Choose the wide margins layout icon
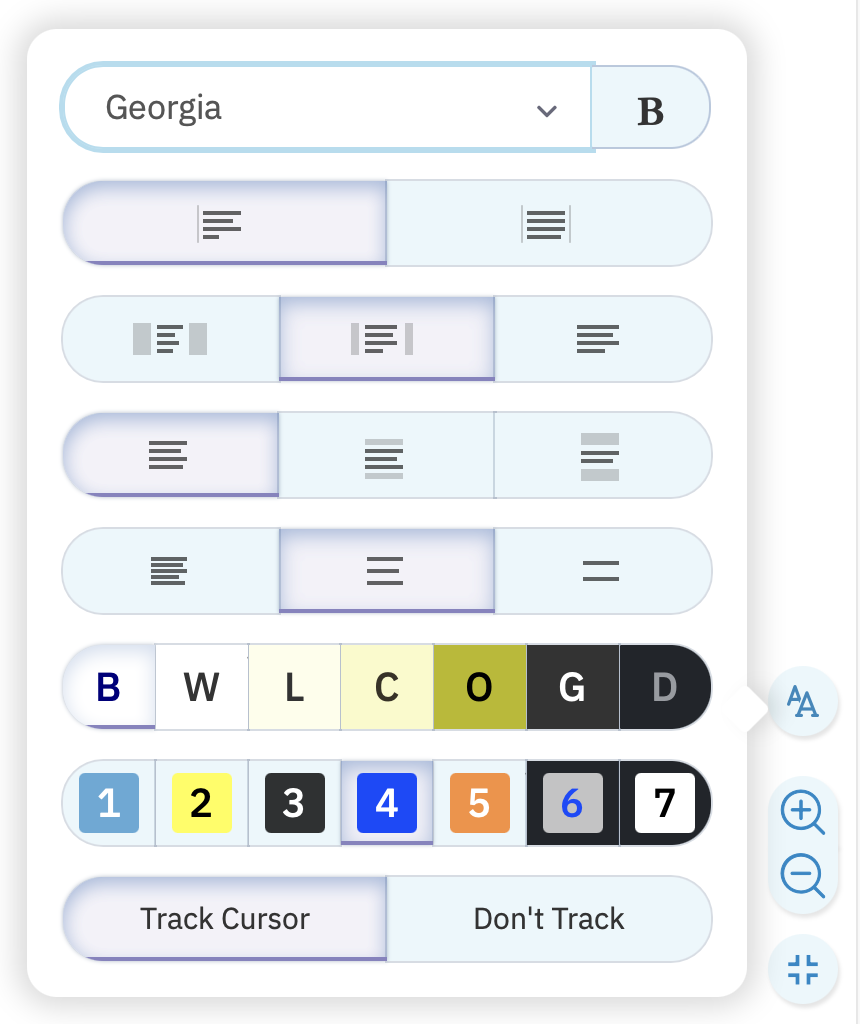This screenshot has width=860, height=1024. (170, 339)
